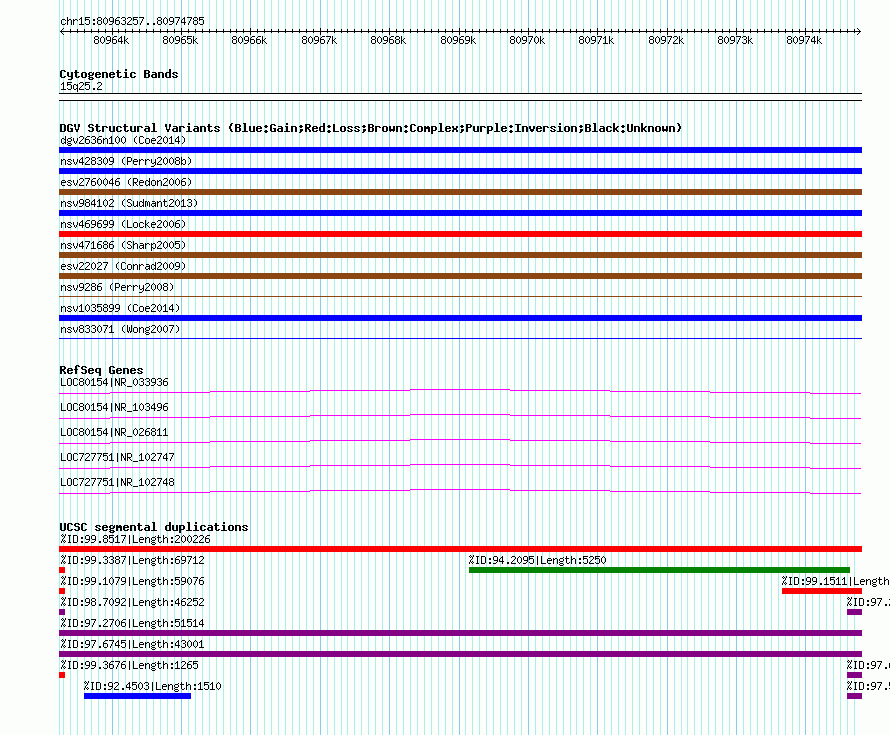
Task: Select the purple %ID:97.2706 Length:51514 duplication bar
Action: (460, 633)
